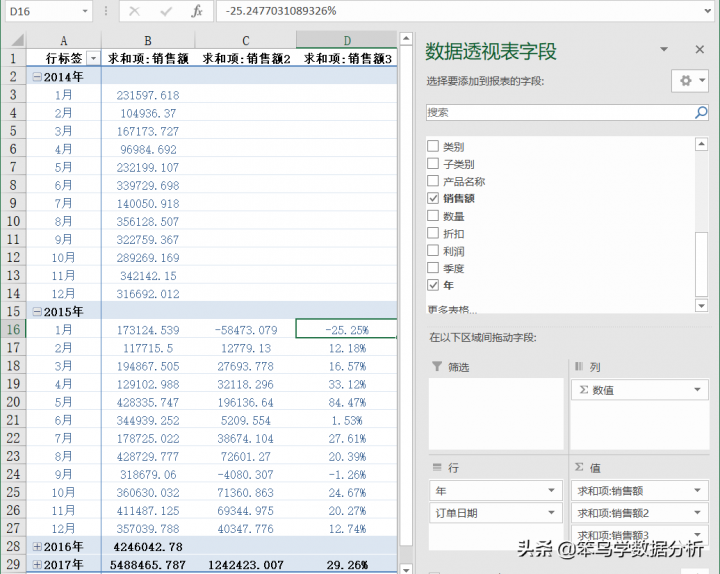This screenshot has width=720, height=574.
Task: Click the 列 area columns icon
Action: click(579, 366)
